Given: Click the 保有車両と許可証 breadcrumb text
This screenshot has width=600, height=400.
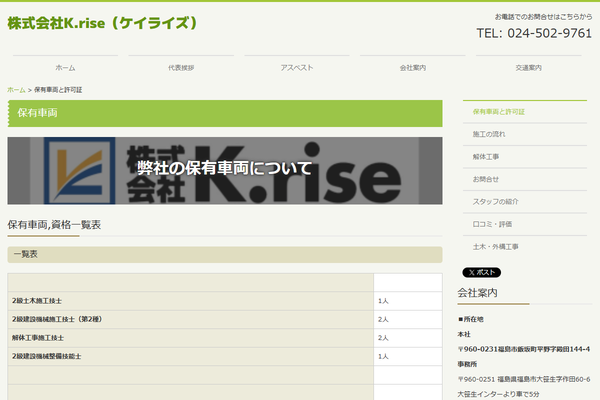Looking at the screenshot, I should (x=58, y=90).
